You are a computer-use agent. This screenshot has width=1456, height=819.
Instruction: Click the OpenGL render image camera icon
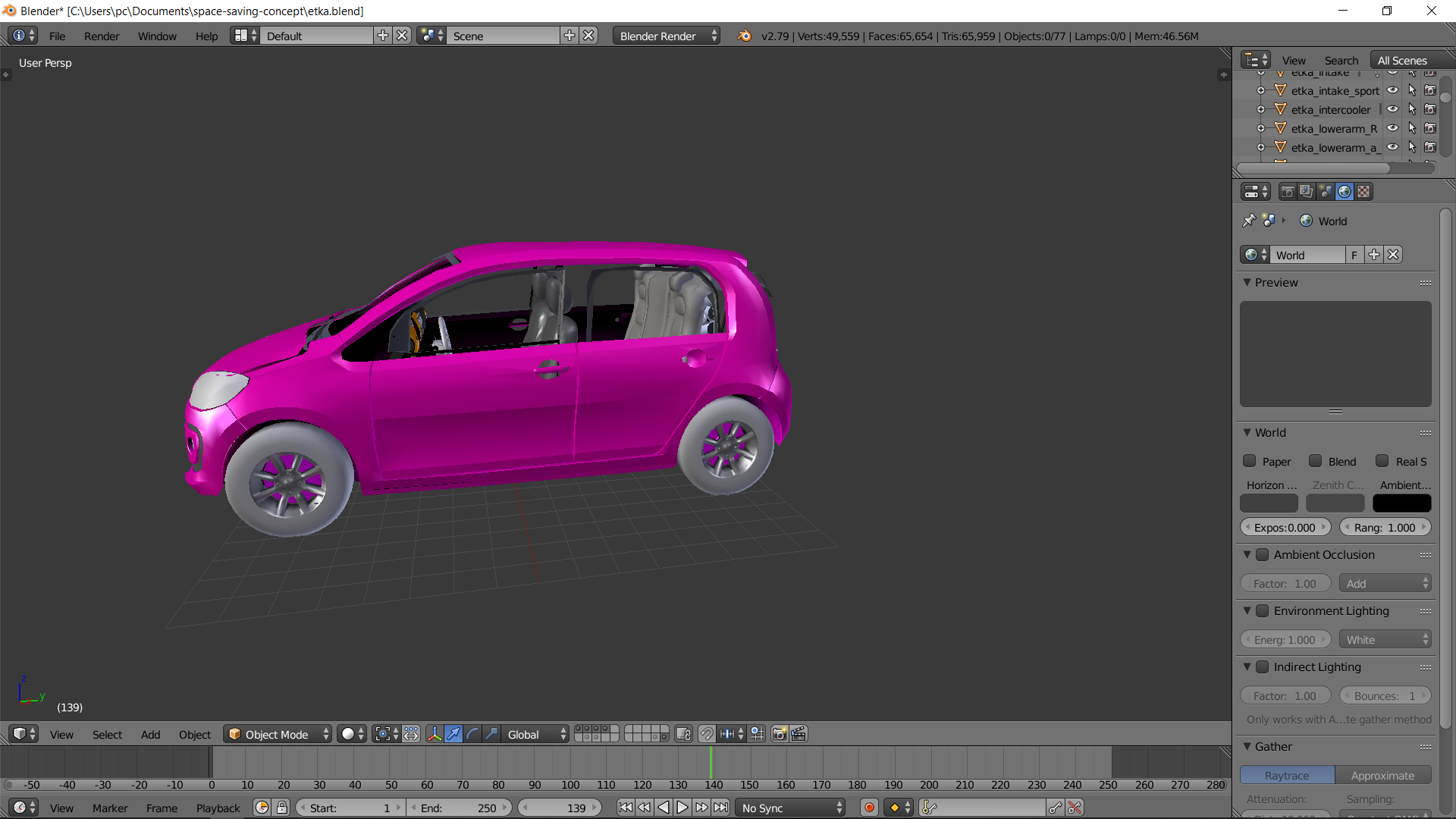pyautogui.click(x=779, y=734)
